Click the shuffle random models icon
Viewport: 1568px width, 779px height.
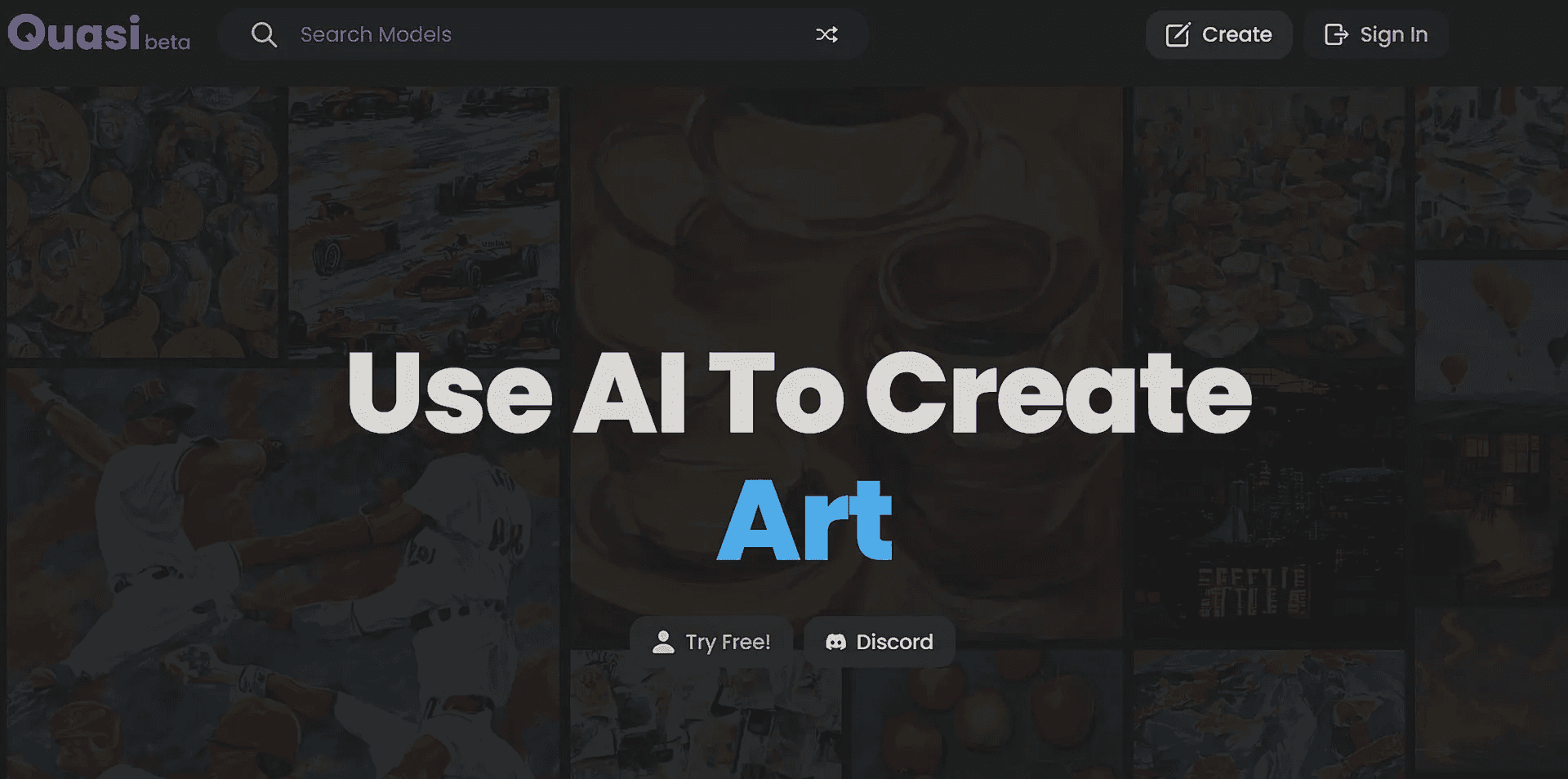[826, 35]
